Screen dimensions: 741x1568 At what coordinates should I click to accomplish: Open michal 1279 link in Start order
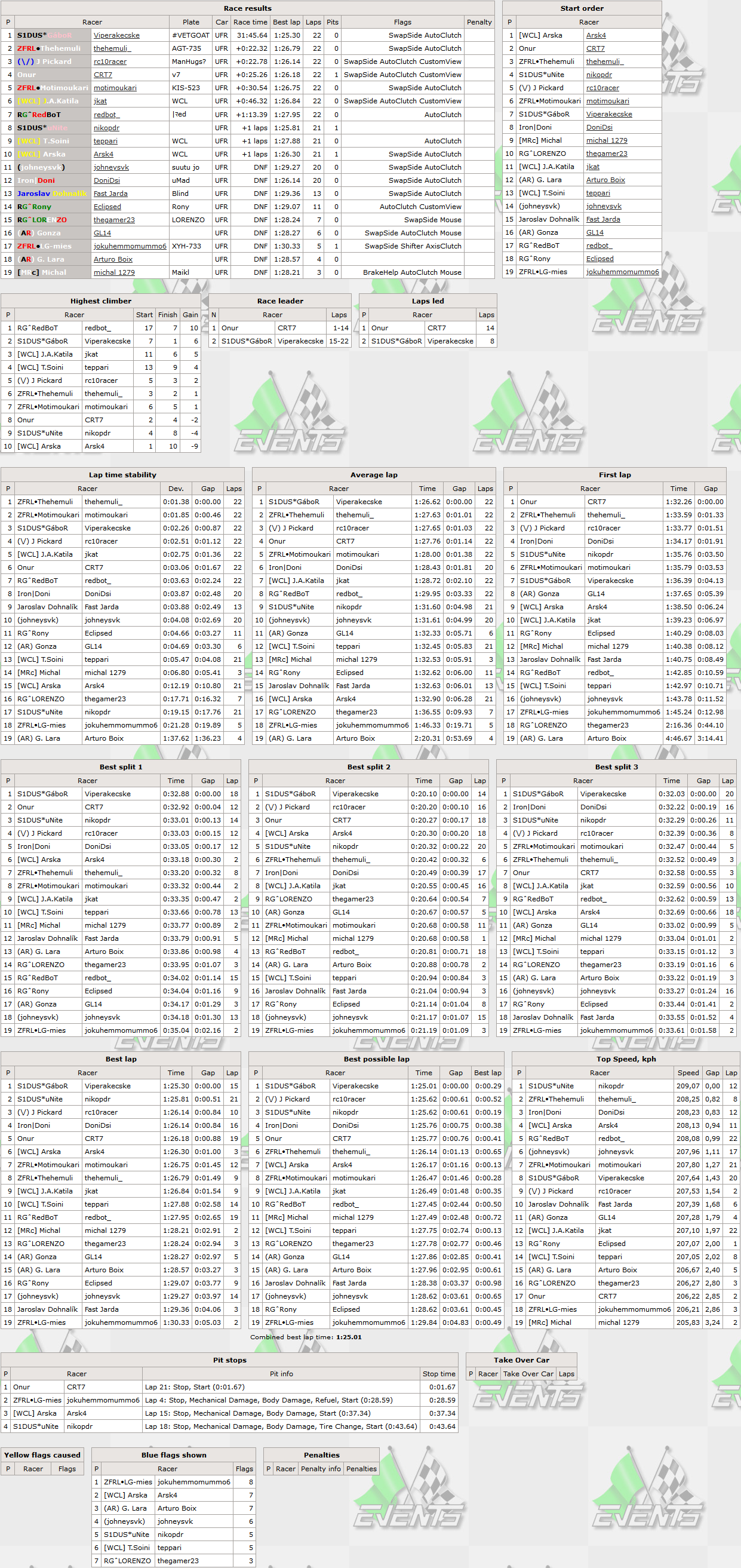(607, 140)
